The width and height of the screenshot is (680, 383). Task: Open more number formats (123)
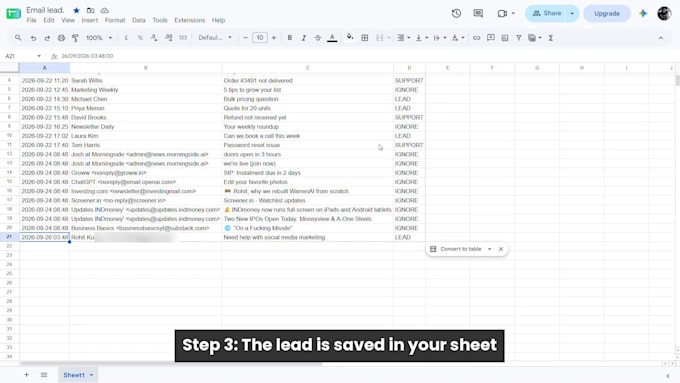(x=183, y=38)
